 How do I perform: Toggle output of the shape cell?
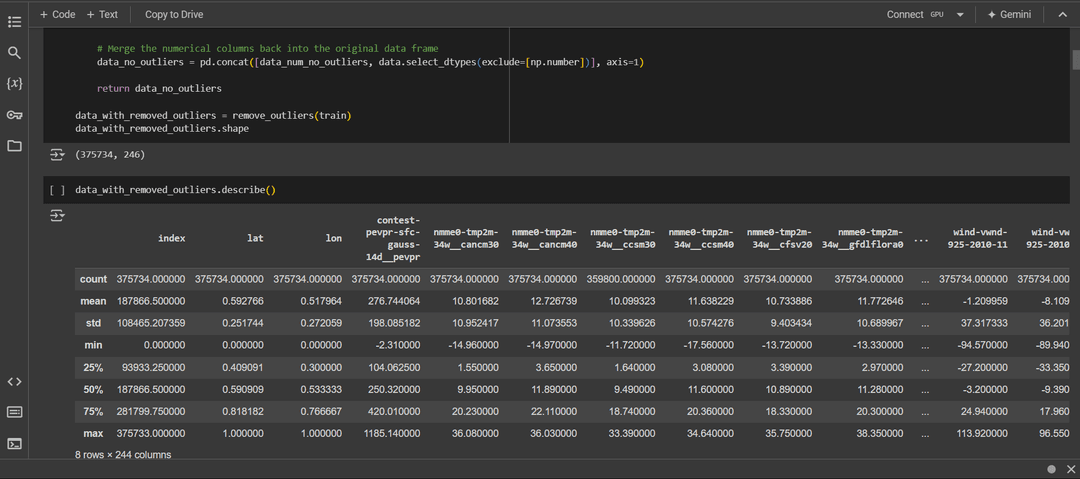click(57, 155)
